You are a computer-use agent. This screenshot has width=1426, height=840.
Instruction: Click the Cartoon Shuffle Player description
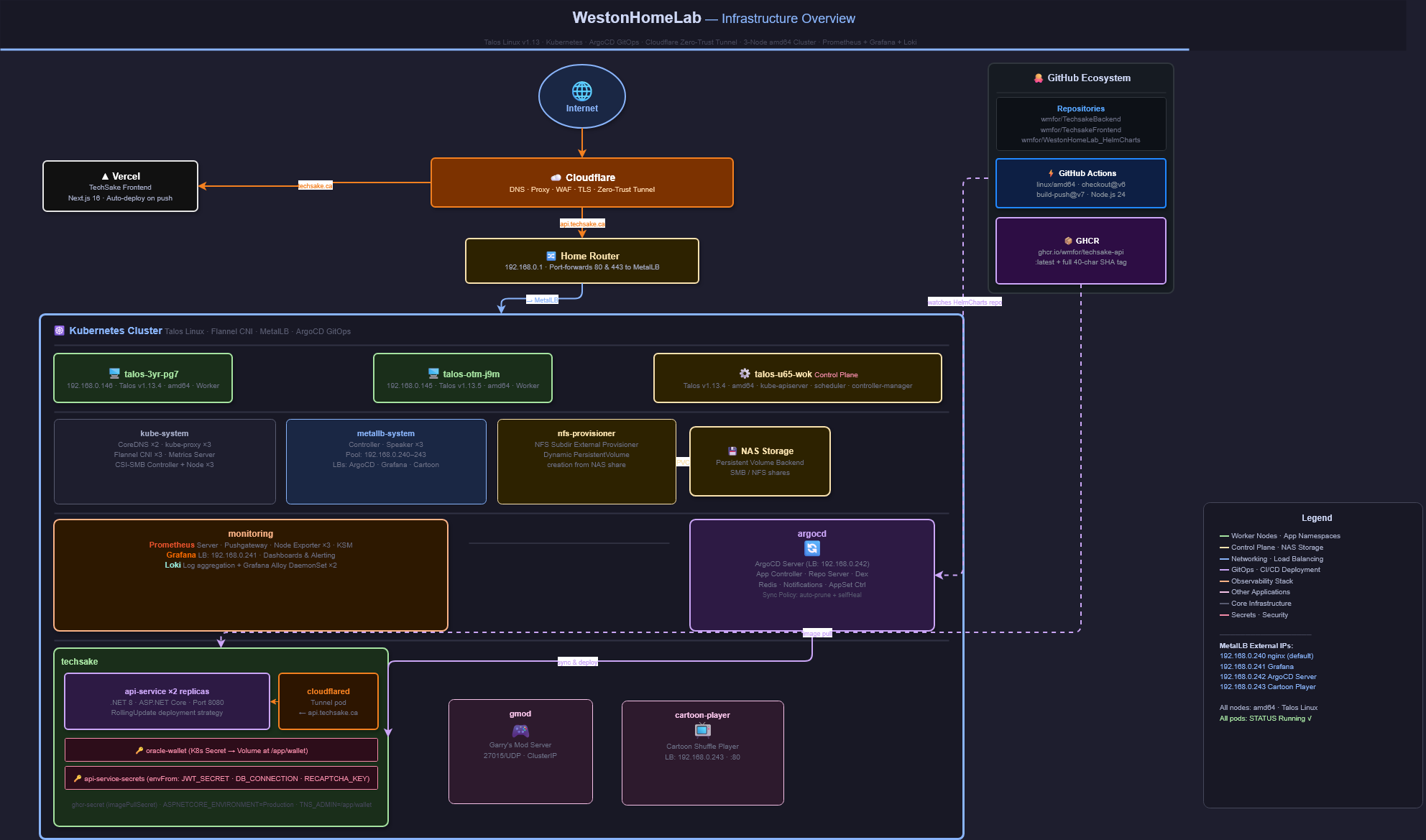703,747
